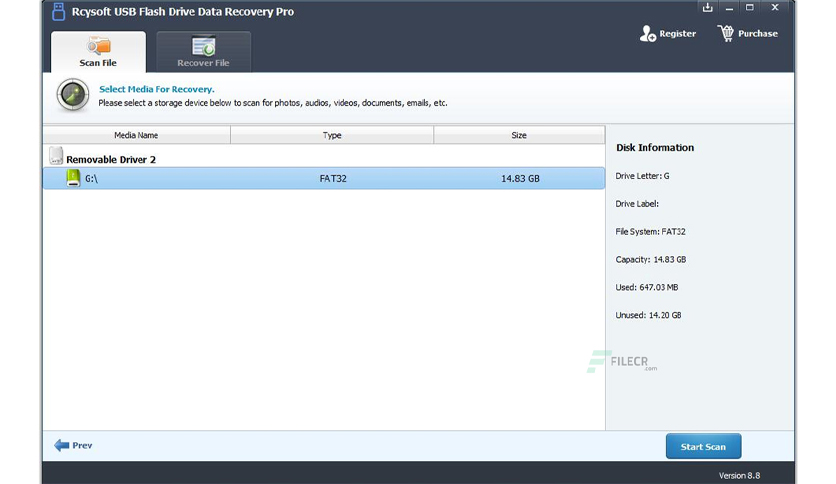836x484 pixels.
Task: Click the blue Prev arrow icon
Action: pyautogui.click(x=62, y=445)
